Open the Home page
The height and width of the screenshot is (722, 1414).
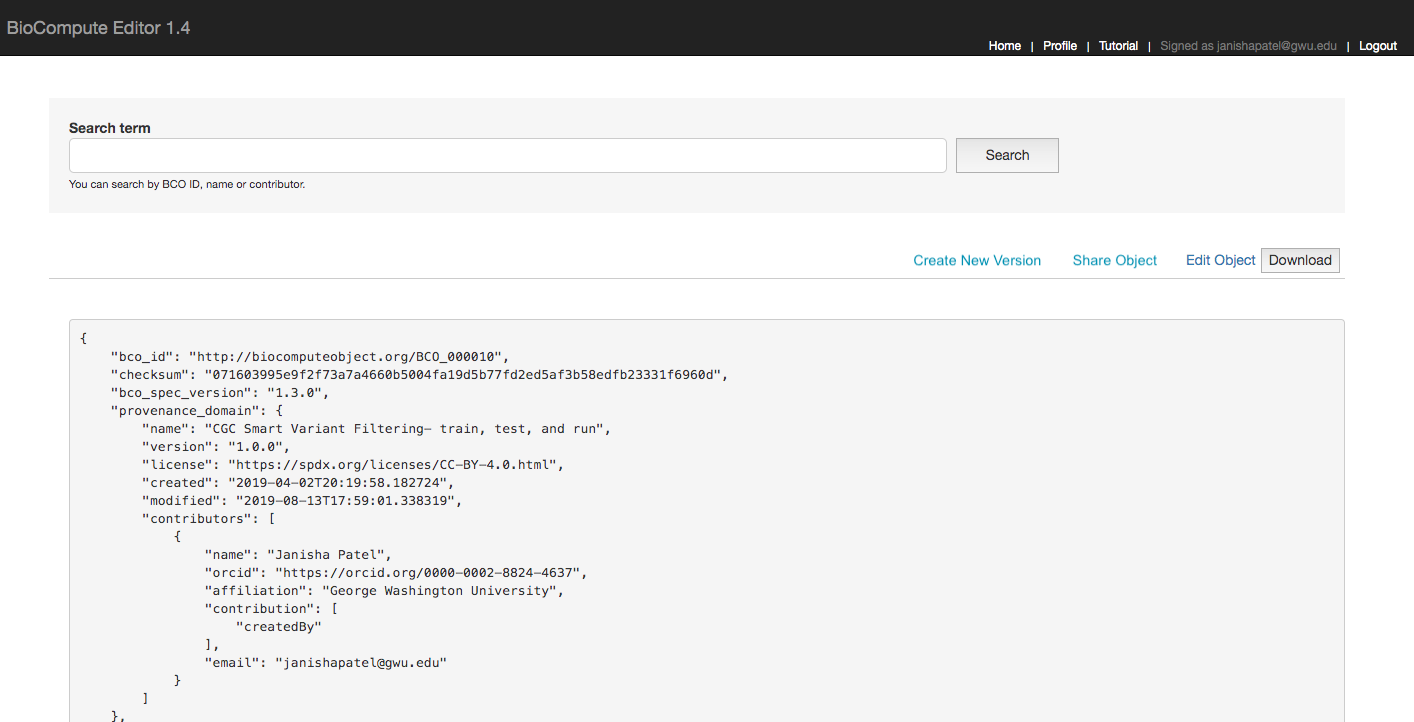coord(1004,45)
